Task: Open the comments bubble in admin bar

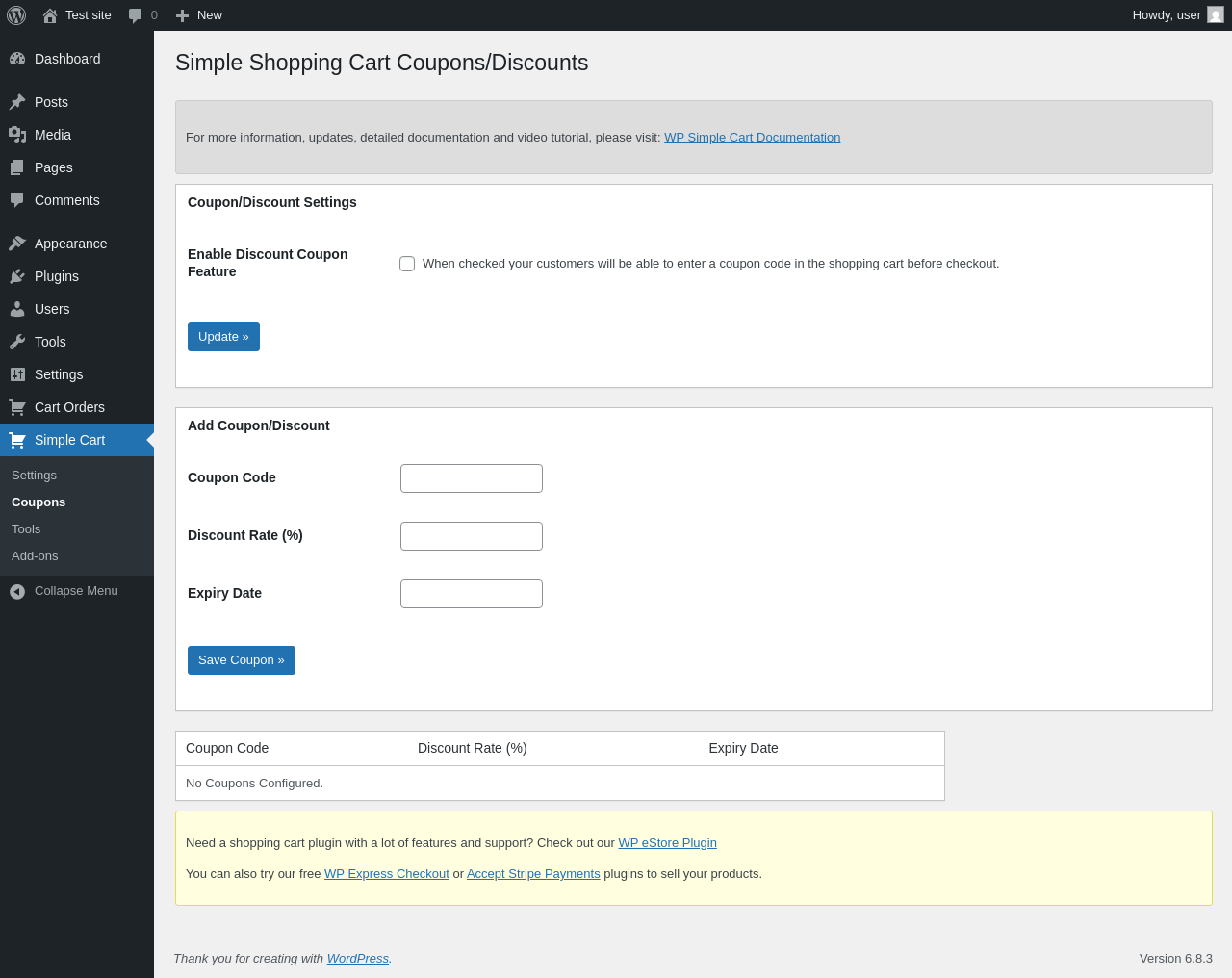Action: coord(136,15)
